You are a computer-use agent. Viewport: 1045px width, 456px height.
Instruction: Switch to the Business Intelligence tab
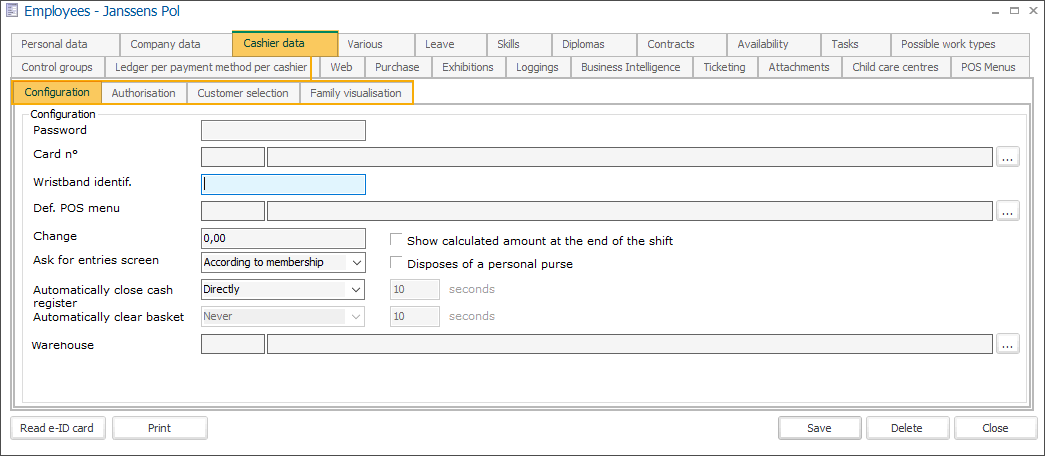pos(632,67)
